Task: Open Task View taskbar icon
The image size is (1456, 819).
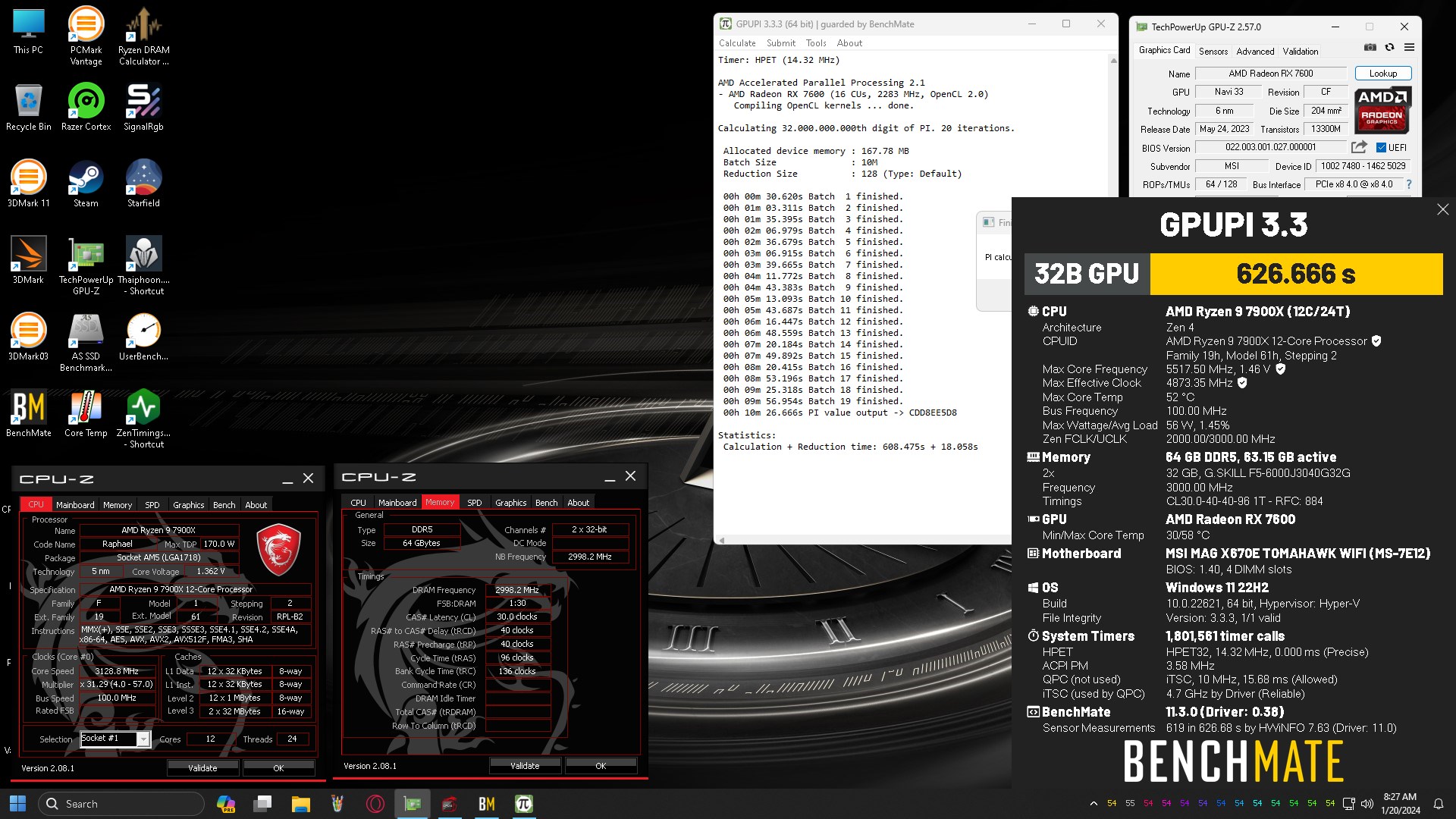Action: [x=263, y=804]
